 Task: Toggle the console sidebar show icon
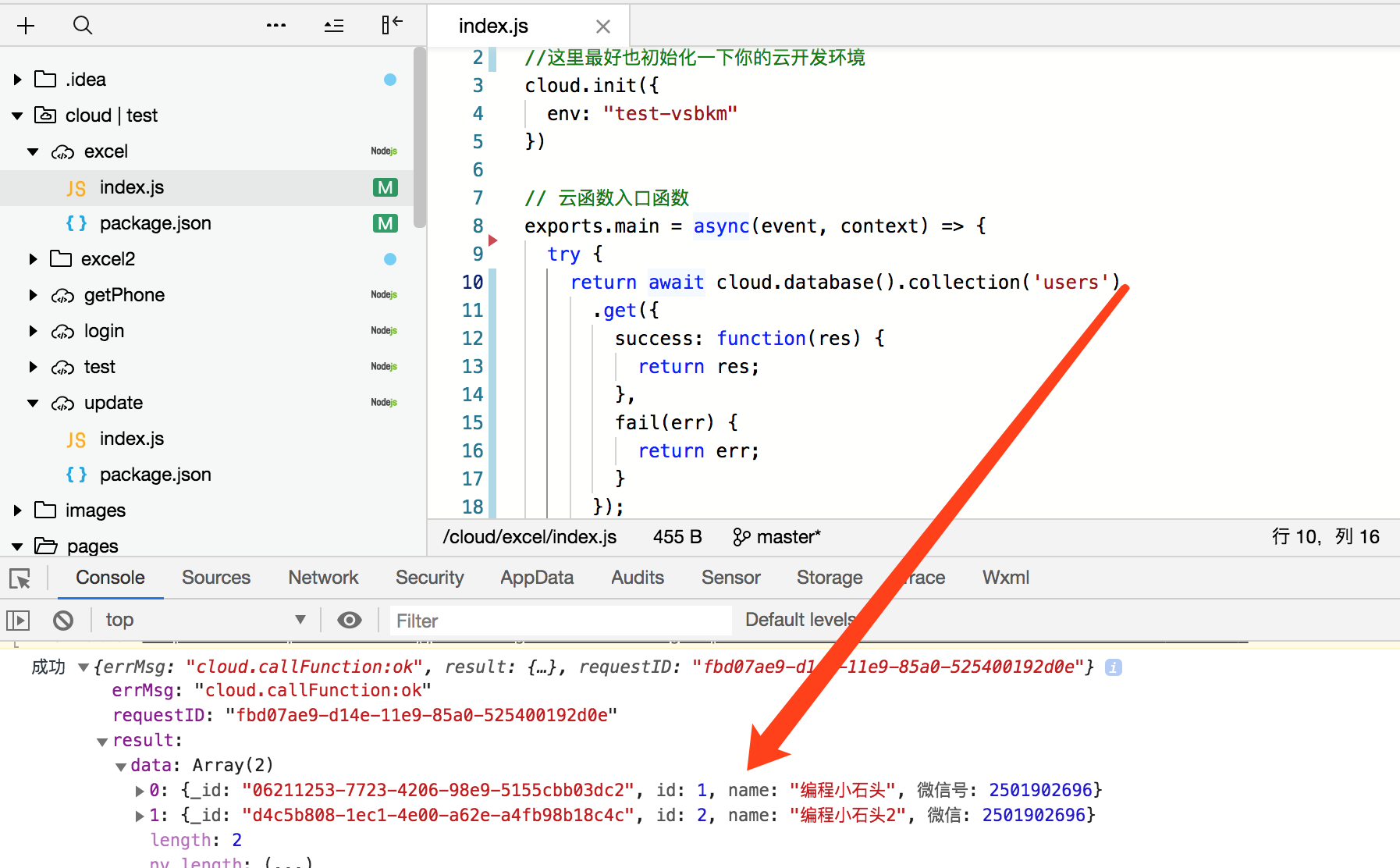(18, 621)
